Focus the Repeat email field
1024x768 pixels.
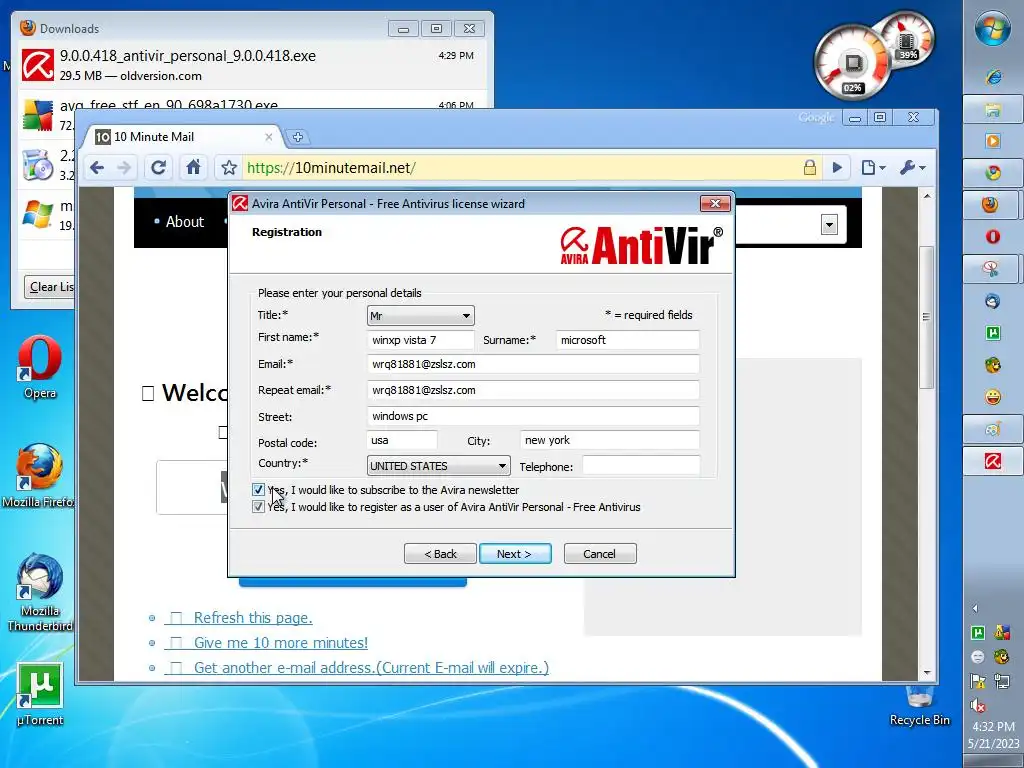tap(533, 390)
